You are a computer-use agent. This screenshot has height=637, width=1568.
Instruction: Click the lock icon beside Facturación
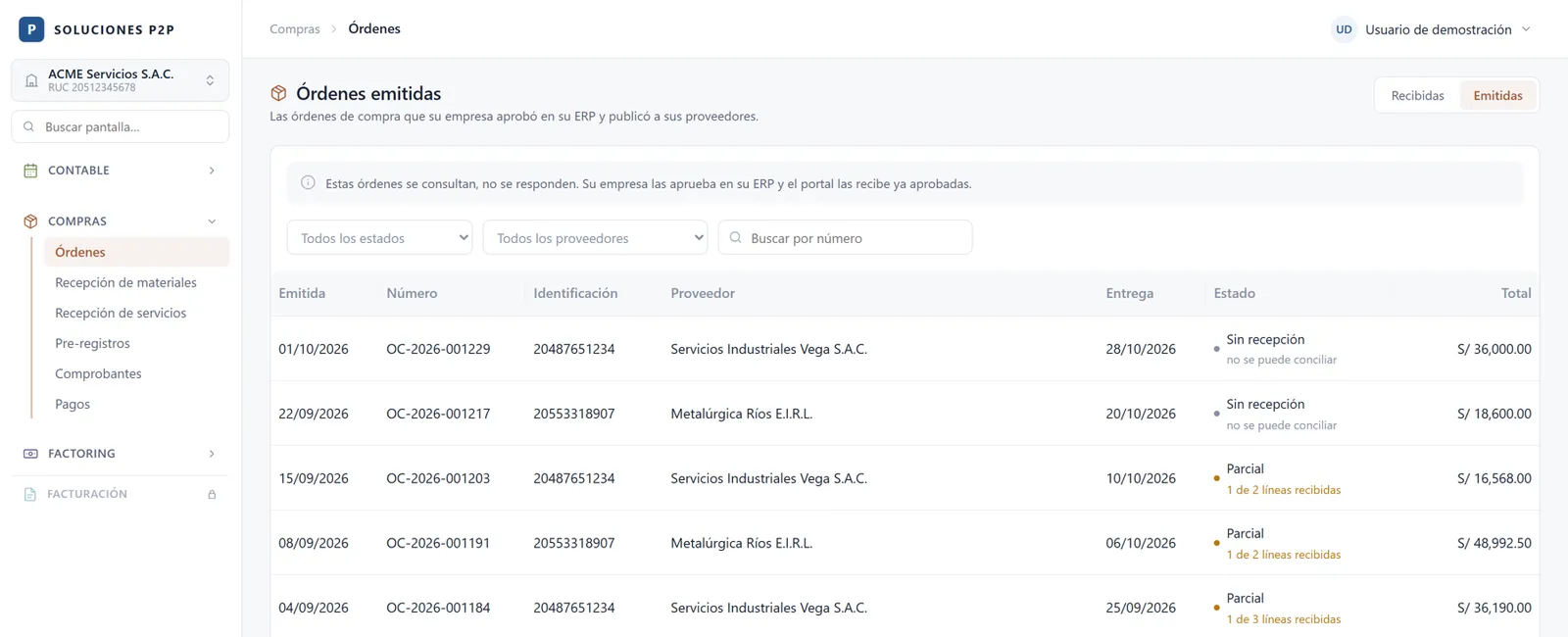tap(212, 495)
